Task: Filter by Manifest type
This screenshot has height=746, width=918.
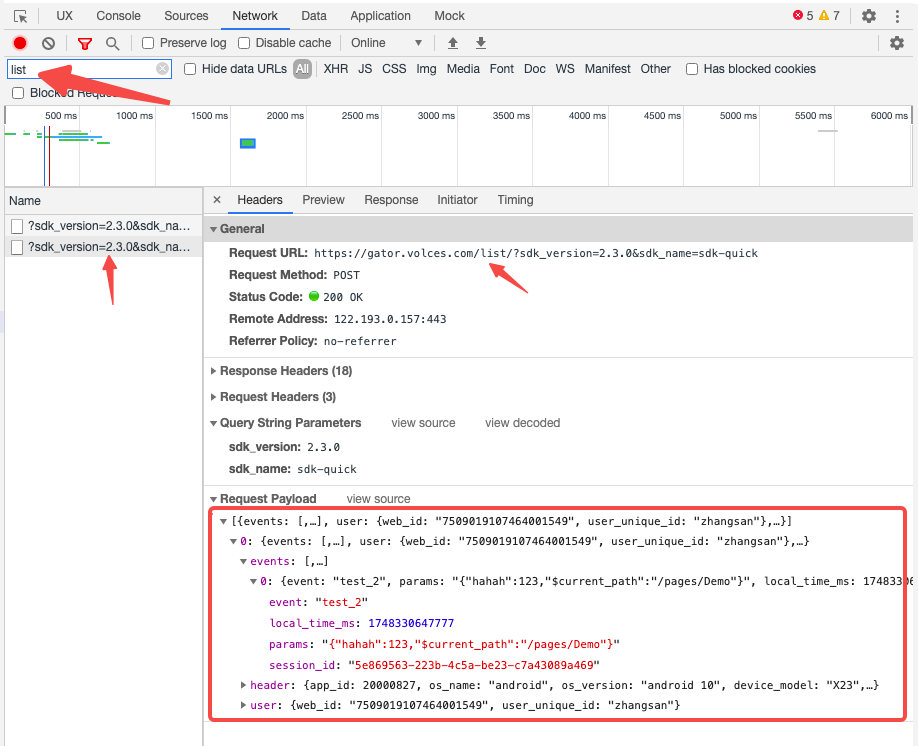Action: 607,69
